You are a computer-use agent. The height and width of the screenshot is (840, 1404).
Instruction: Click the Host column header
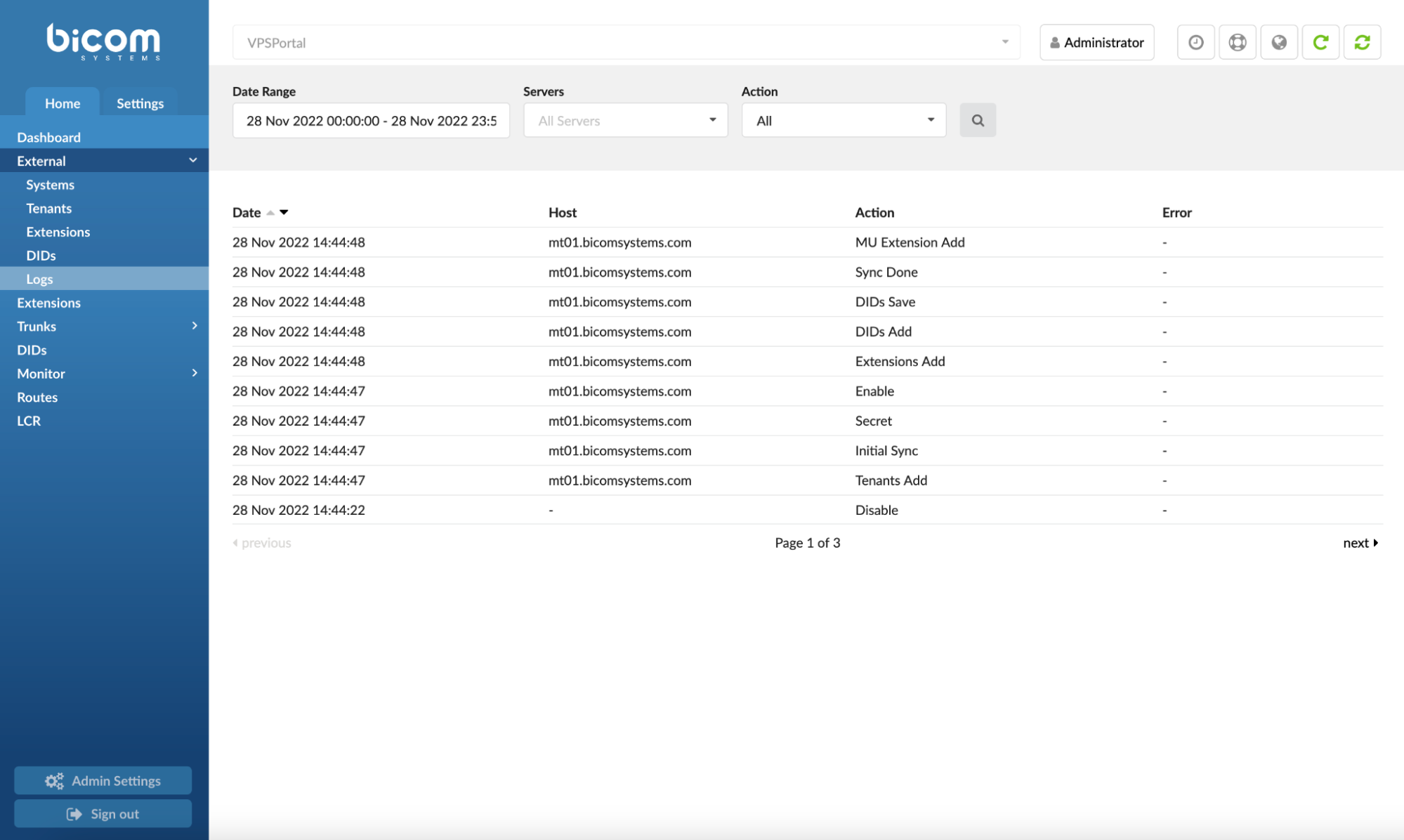pos(562,212)
